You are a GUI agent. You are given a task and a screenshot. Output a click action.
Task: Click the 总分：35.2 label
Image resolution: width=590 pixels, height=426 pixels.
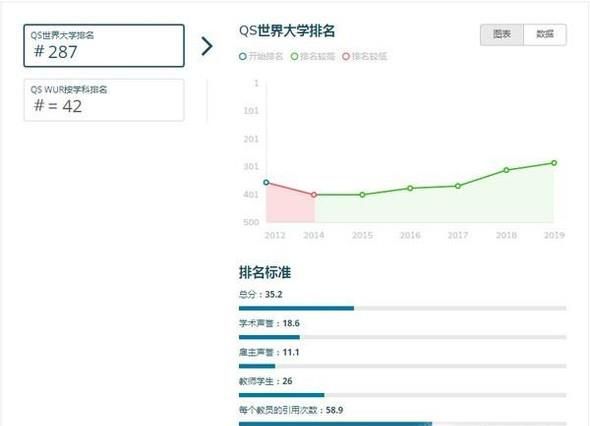coord(260,294)
